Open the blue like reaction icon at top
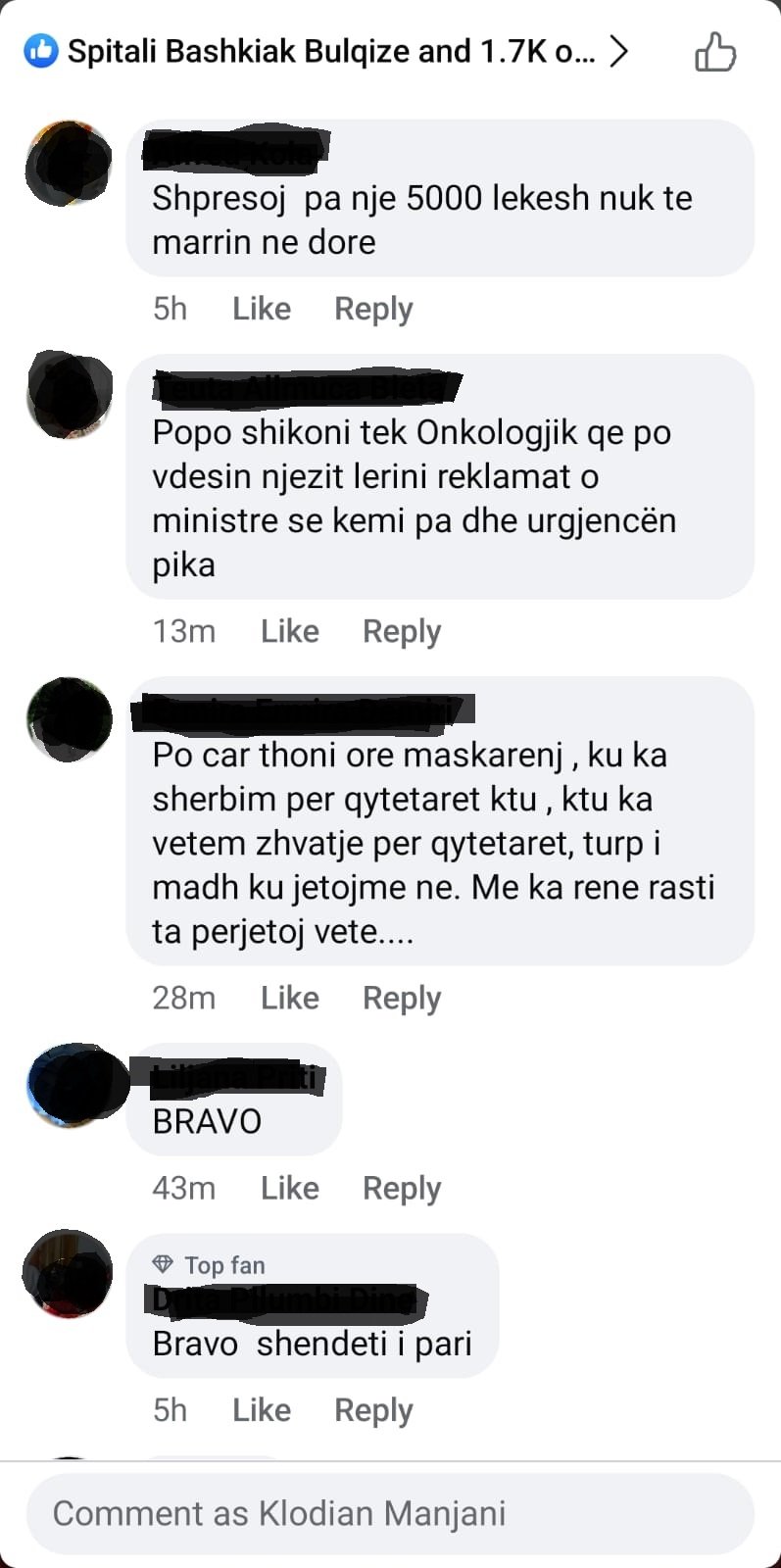781x1568 pixels. point(40,51)
